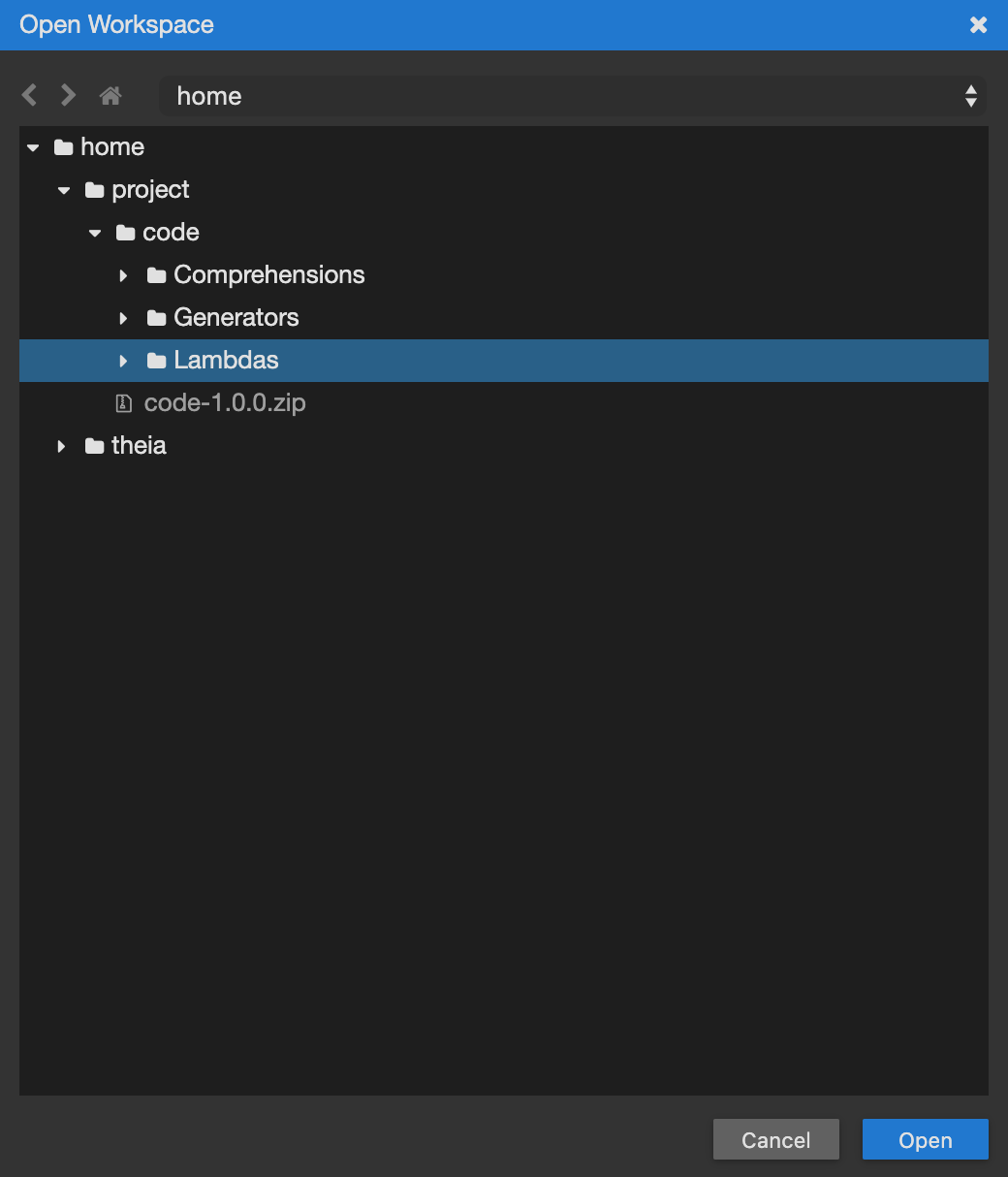Screen dimensions: 1008x1177
Task: Go forward with the right arrow icon
Action: point(68,95)
